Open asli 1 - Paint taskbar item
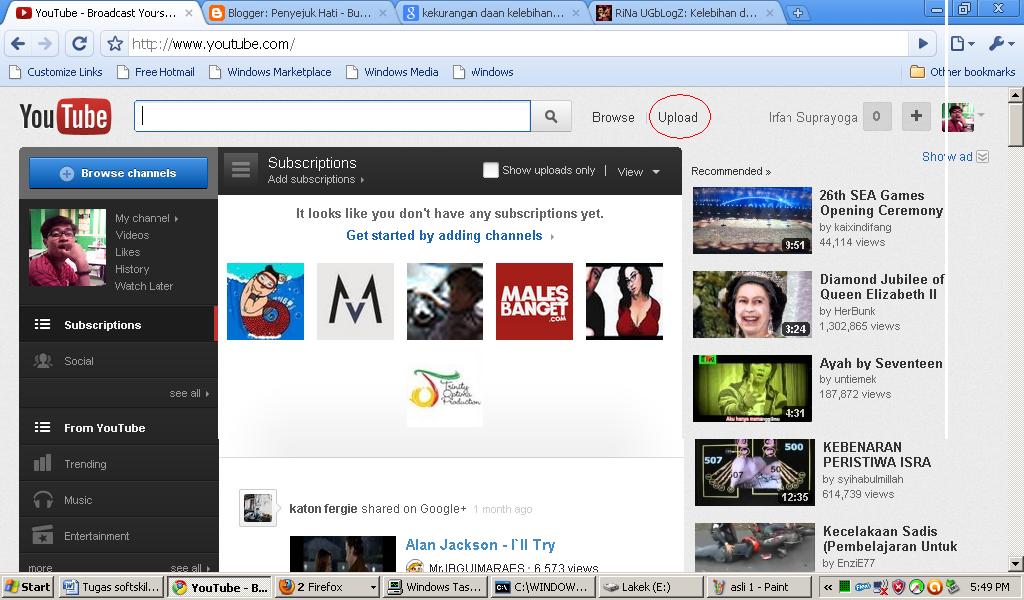Screen dimensions: 1024x600 (759, 587)
